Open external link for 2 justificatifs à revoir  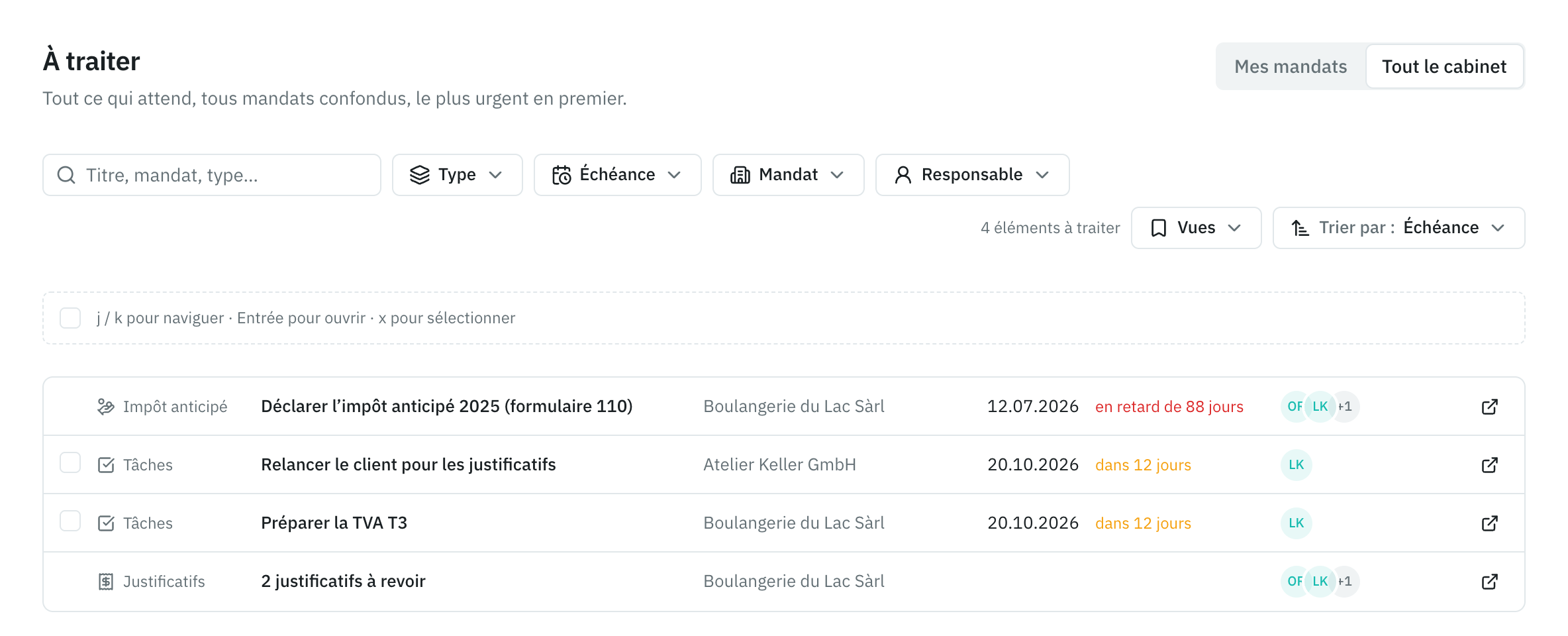click(x=1489, y=582)
